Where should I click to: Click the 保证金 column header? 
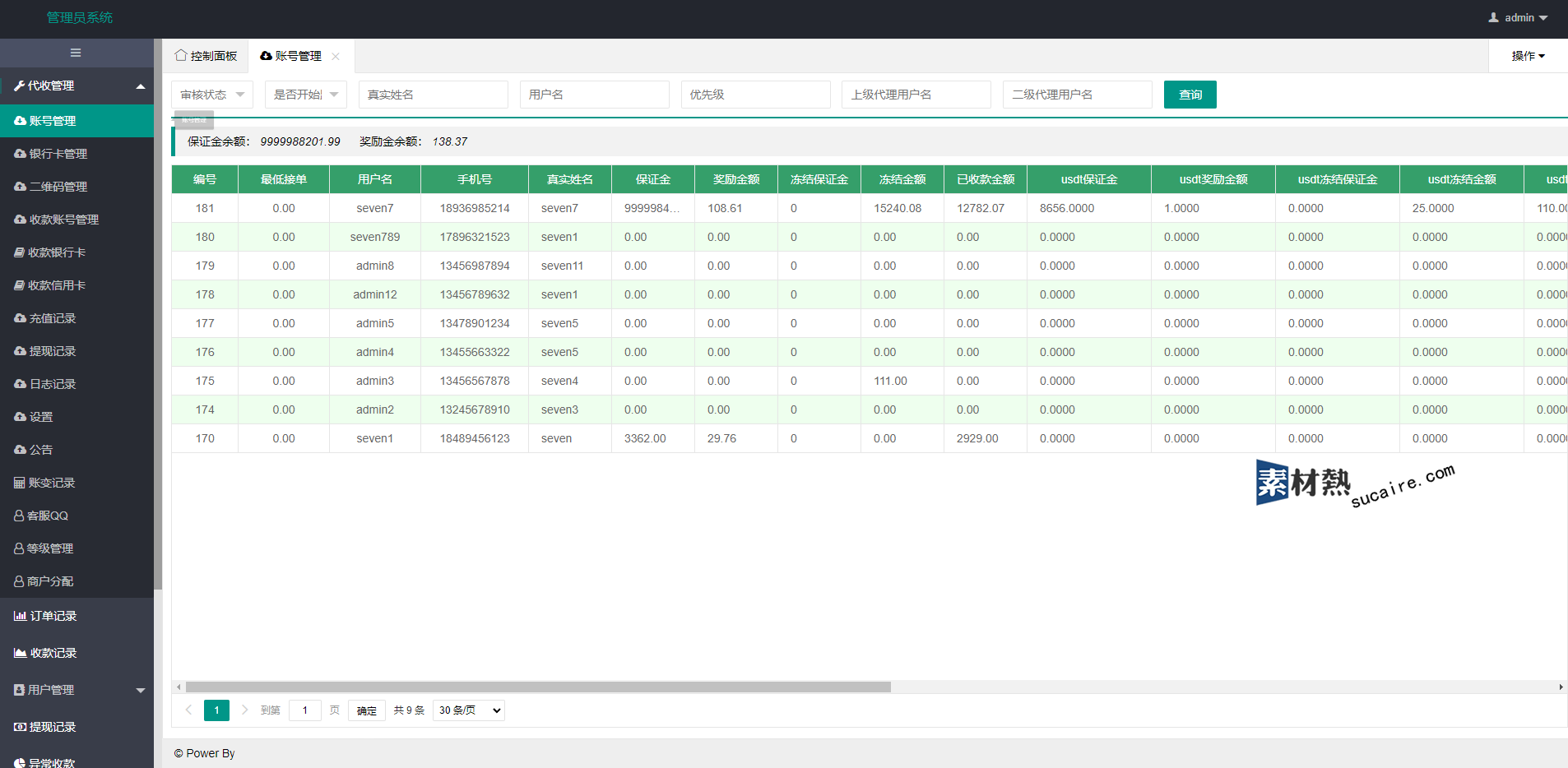[x=653, y=179]
